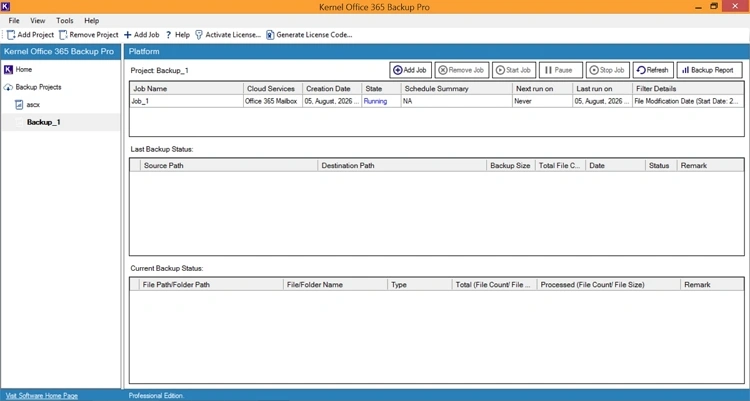
Task: Click Status header in Last Backup Status
Action: [x=661, y=166]
